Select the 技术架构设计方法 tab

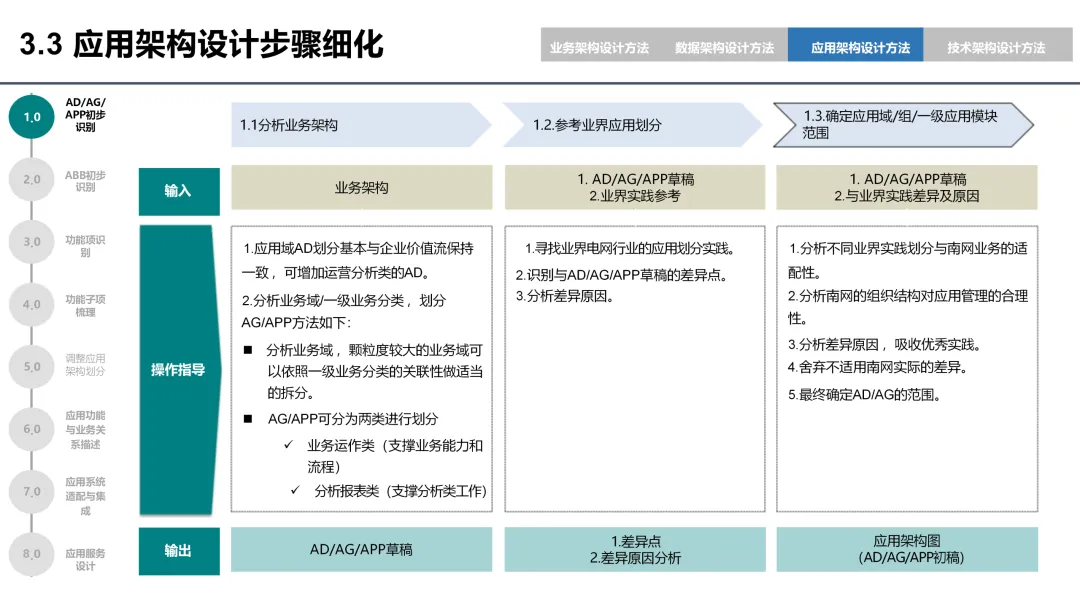click(x=997, y=48)
